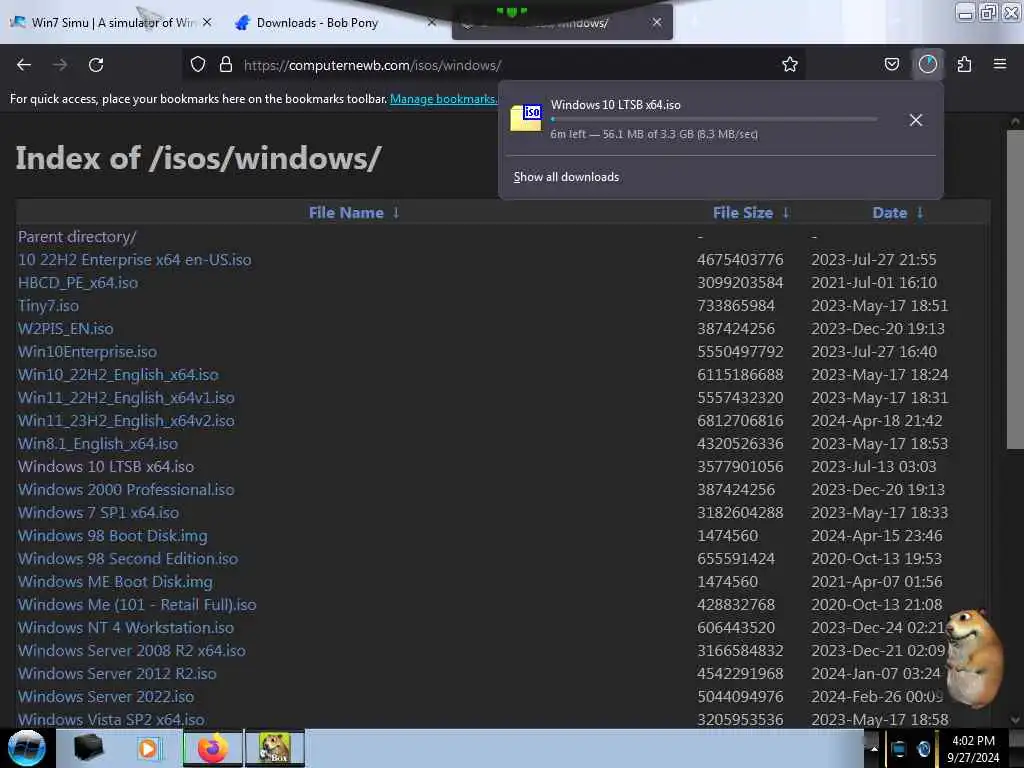Download Windows 7 SP1 x64.iso
The image size is (1024, 768).
[x=98, y=513]
